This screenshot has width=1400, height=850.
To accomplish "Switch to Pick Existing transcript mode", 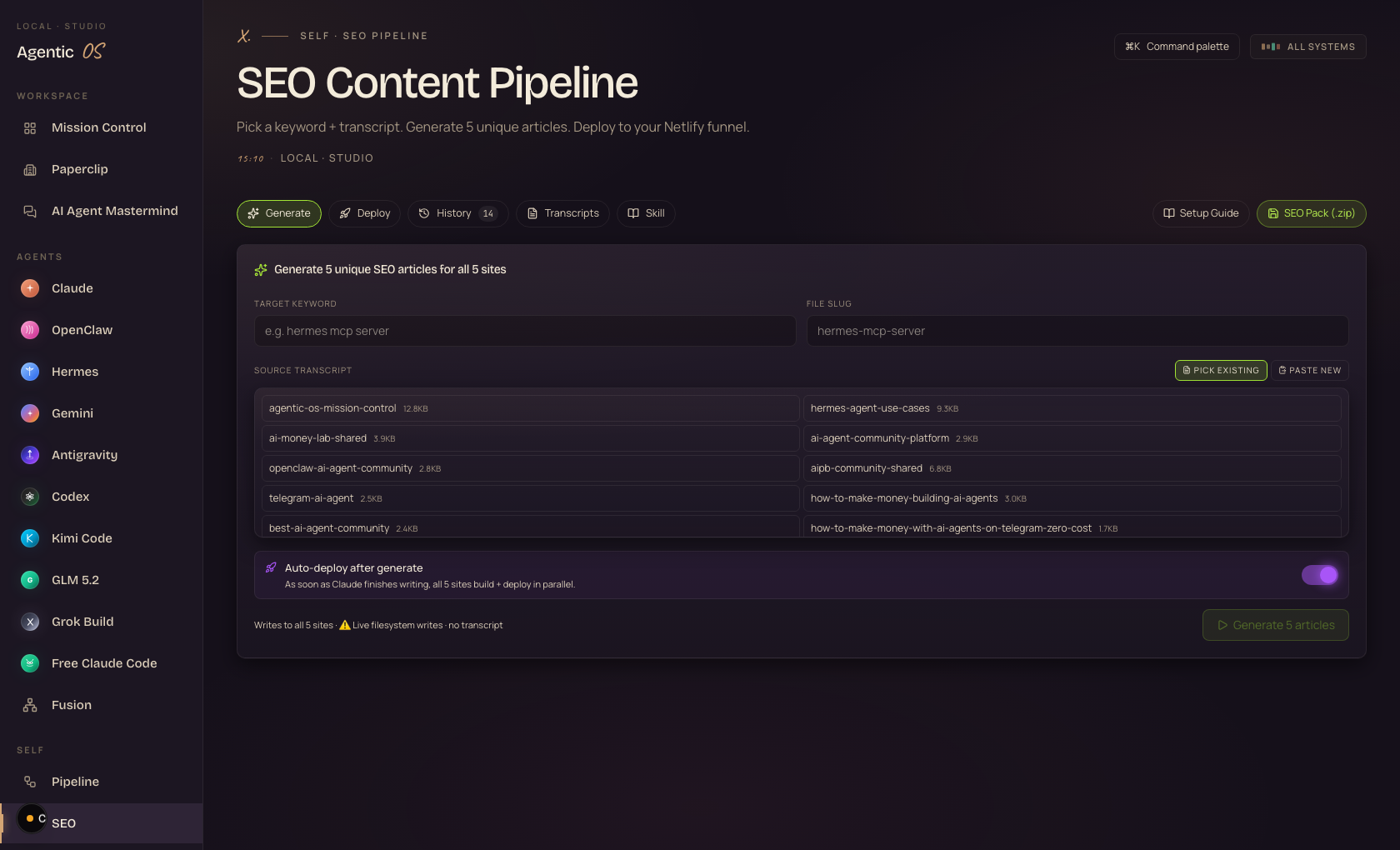I will (x=1221, y=370).
